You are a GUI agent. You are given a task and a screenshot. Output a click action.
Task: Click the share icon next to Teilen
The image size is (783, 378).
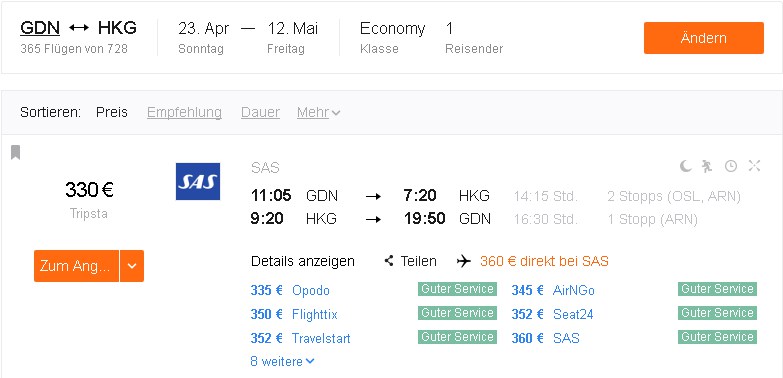click(389, 261)
